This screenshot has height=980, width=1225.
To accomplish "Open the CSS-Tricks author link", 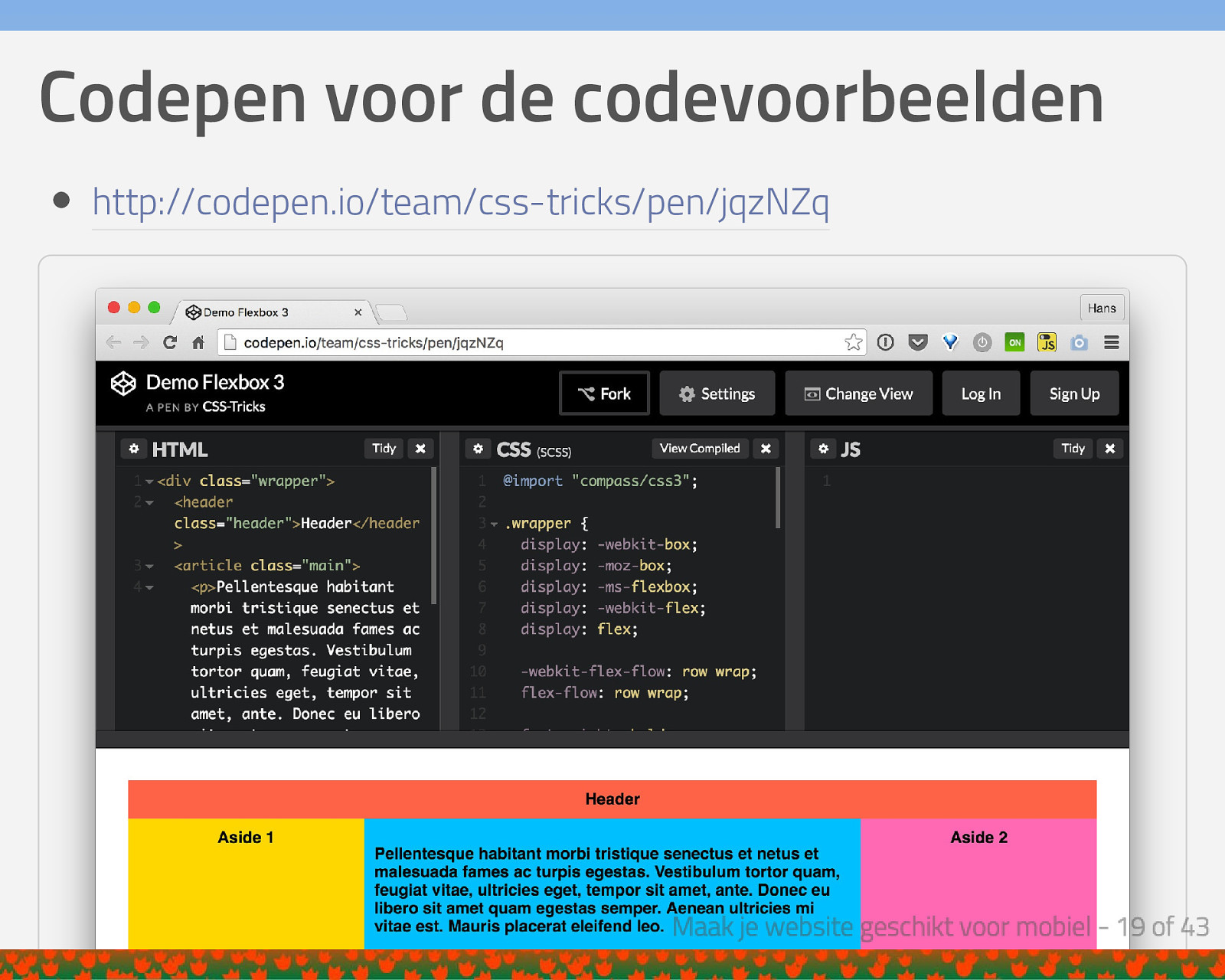I will pos(234,407).
